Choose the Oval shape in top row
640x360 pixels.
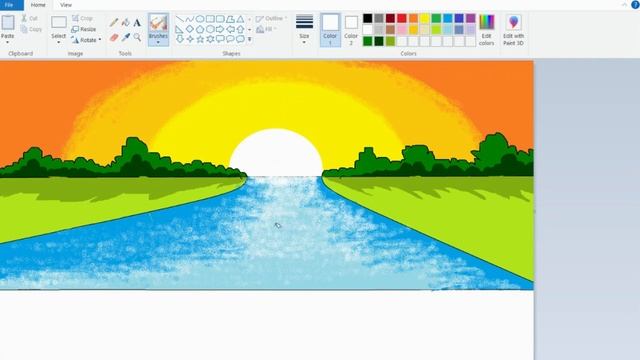point(200,19)
